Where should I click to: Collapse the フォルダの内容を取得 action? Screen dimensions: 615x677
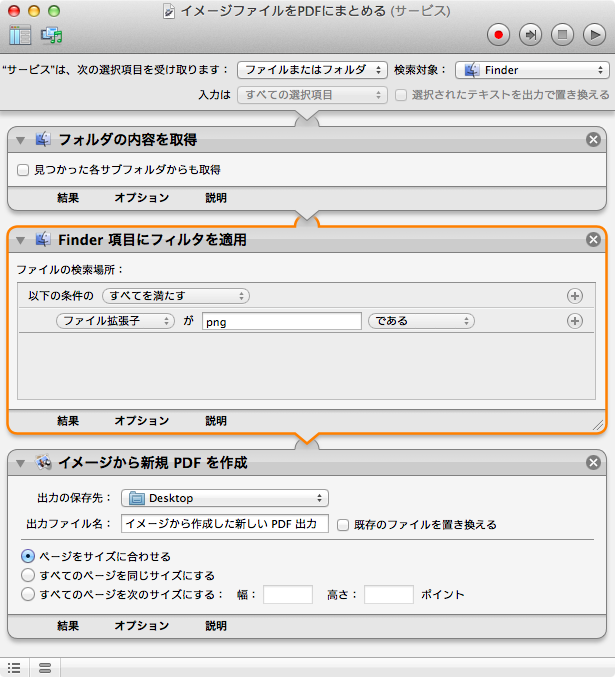20,140
